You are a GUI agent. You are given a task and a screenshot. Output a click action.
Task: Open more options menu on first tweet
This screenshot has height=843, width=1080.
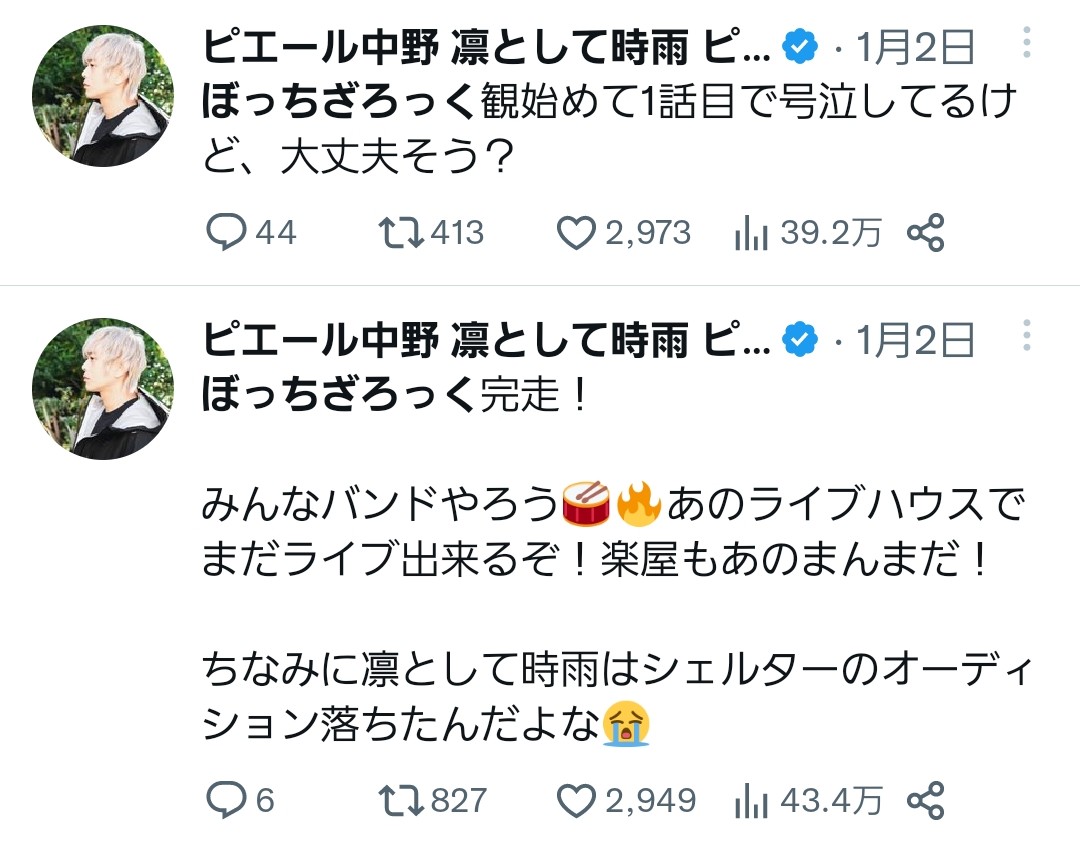tap(1026, 46)
